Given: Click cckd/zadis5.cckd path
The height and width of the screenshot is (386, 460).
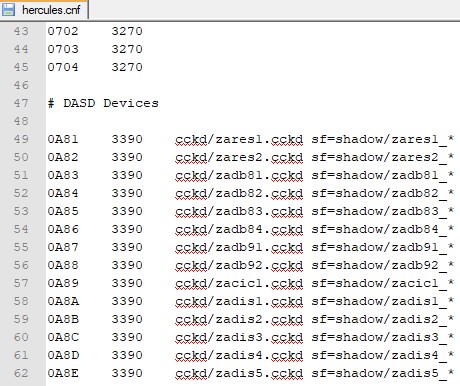Looking at the screenshot, I should [239, 373].
